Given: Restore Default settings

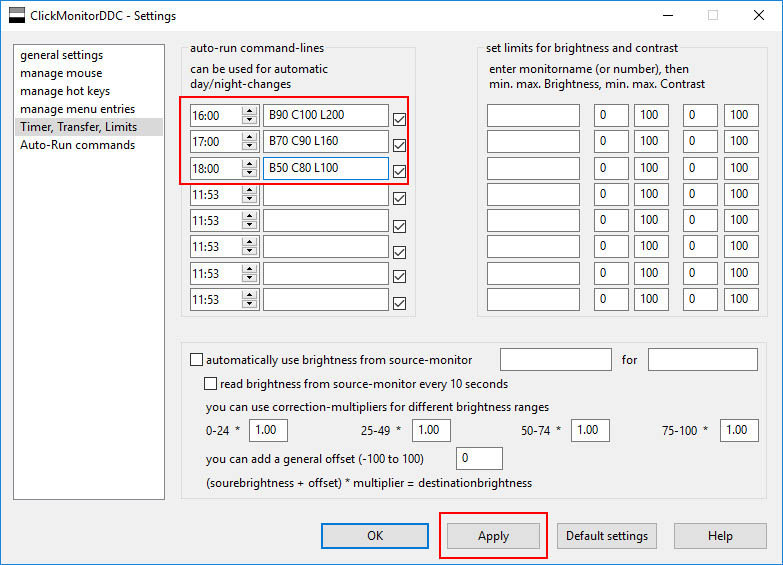Looking at the screenshot, I should point(607,536).
